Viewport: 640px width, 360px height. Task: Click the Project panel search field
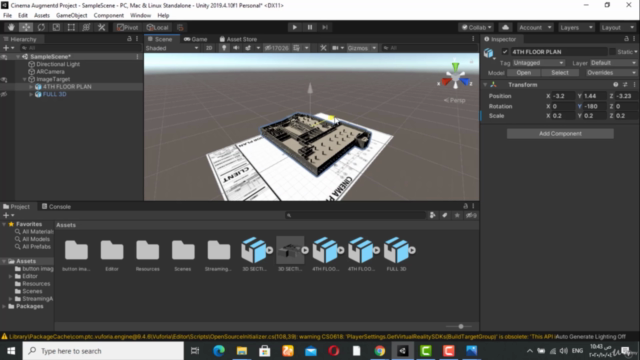click(355, 215)
